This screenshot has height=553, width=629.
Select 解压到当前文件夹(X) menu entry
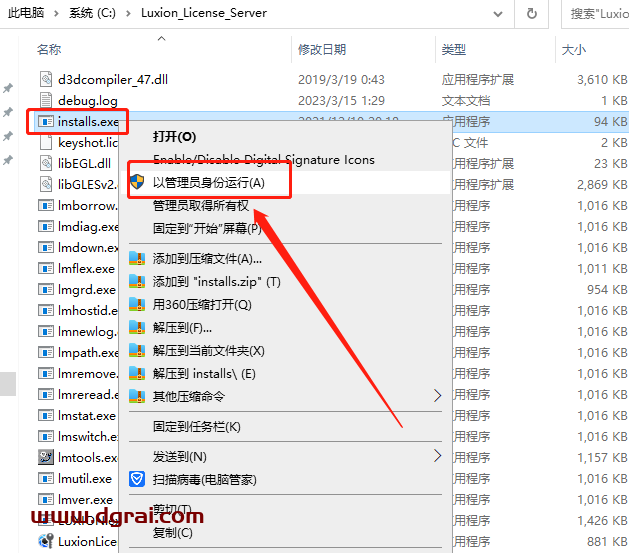(x=208, y=351)
